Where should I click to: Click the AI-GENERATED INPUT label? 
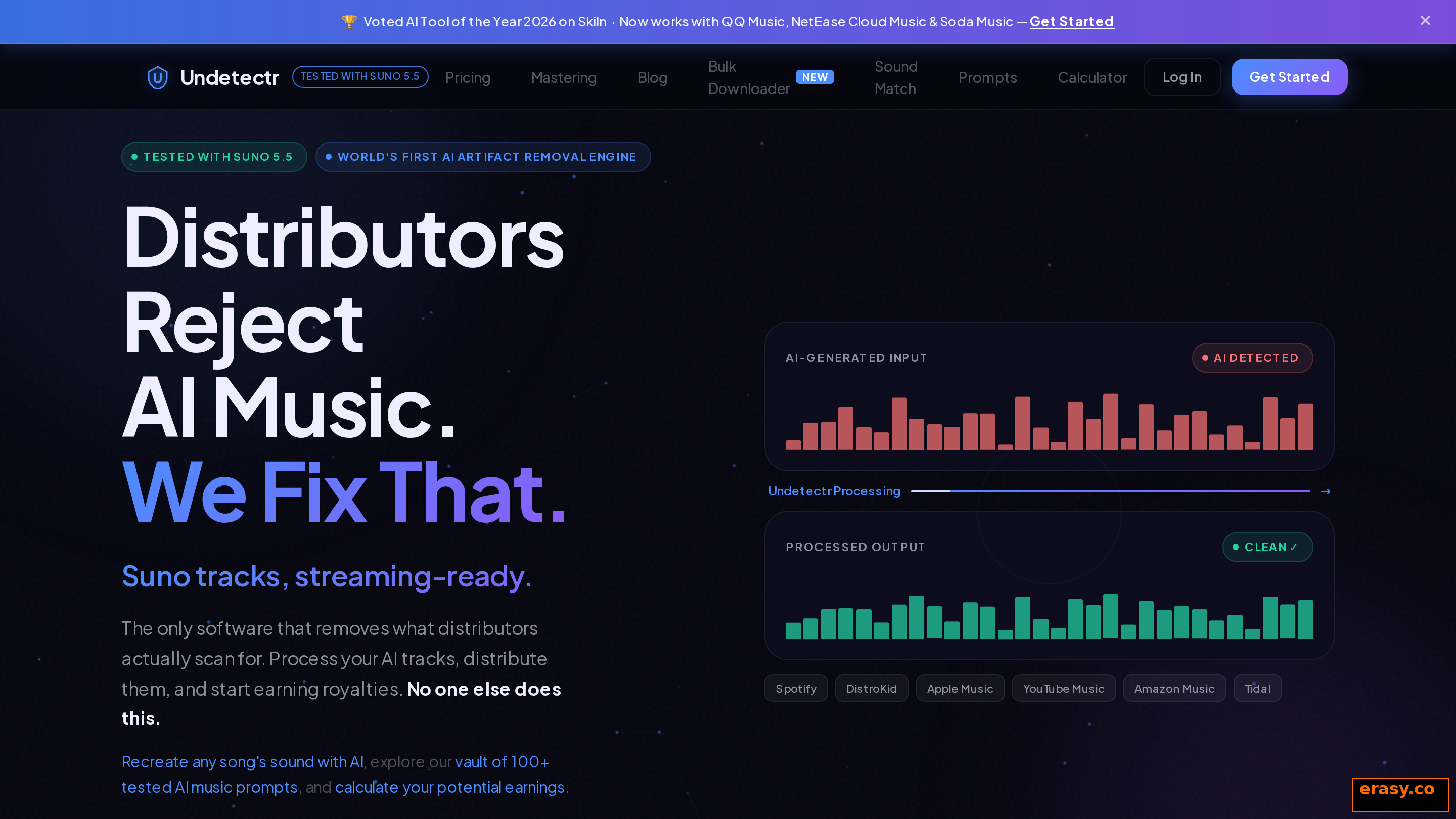[856, 358]
